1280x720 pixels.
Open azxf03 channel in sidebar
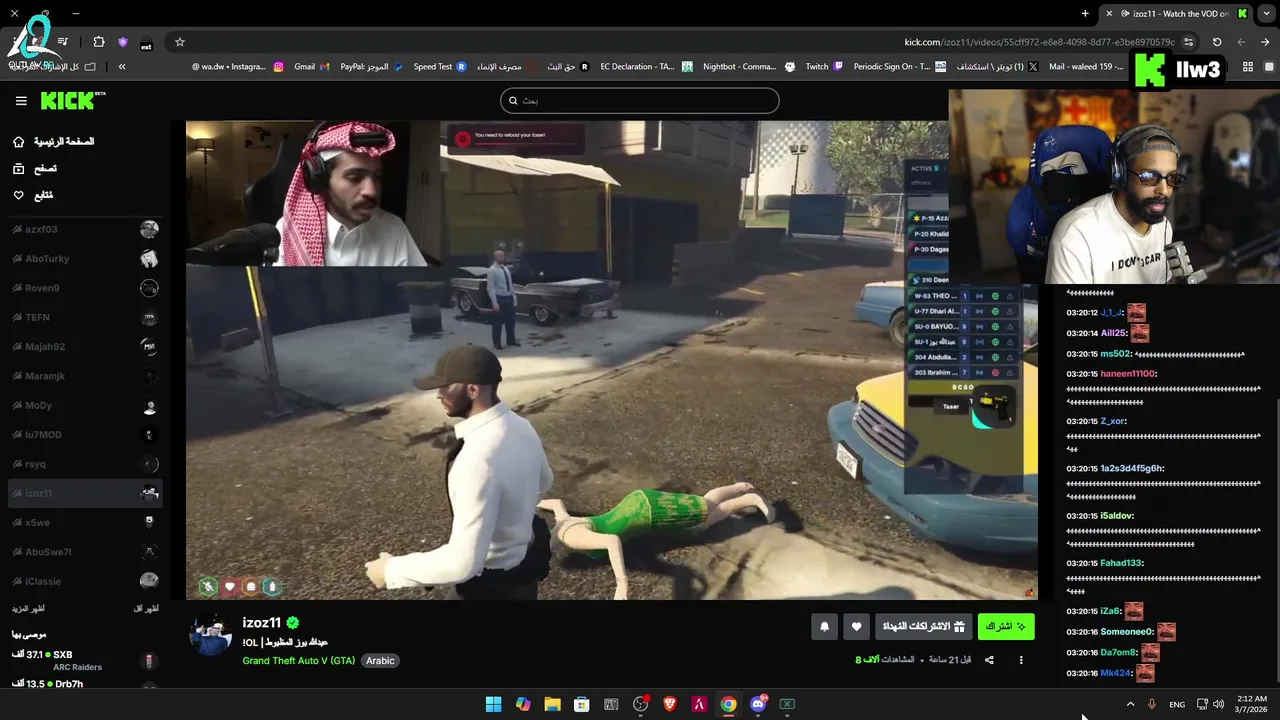pos(85,230)
